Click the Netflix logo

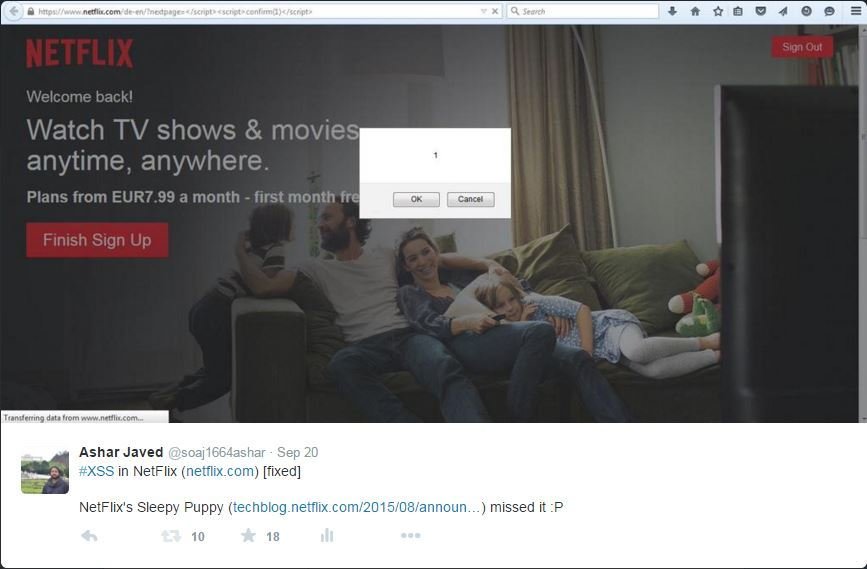click(80, 53)
